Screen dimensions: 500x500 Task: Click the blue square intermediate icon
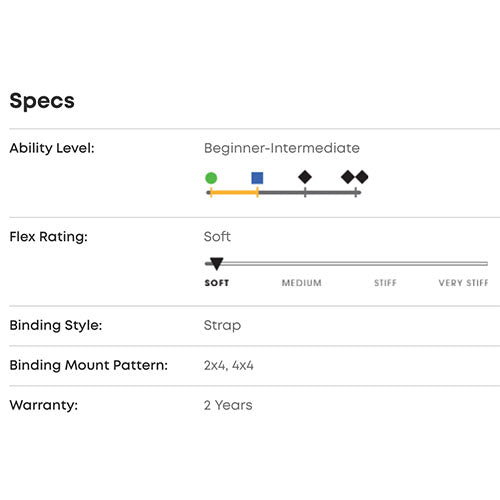(x=257, y=178)
